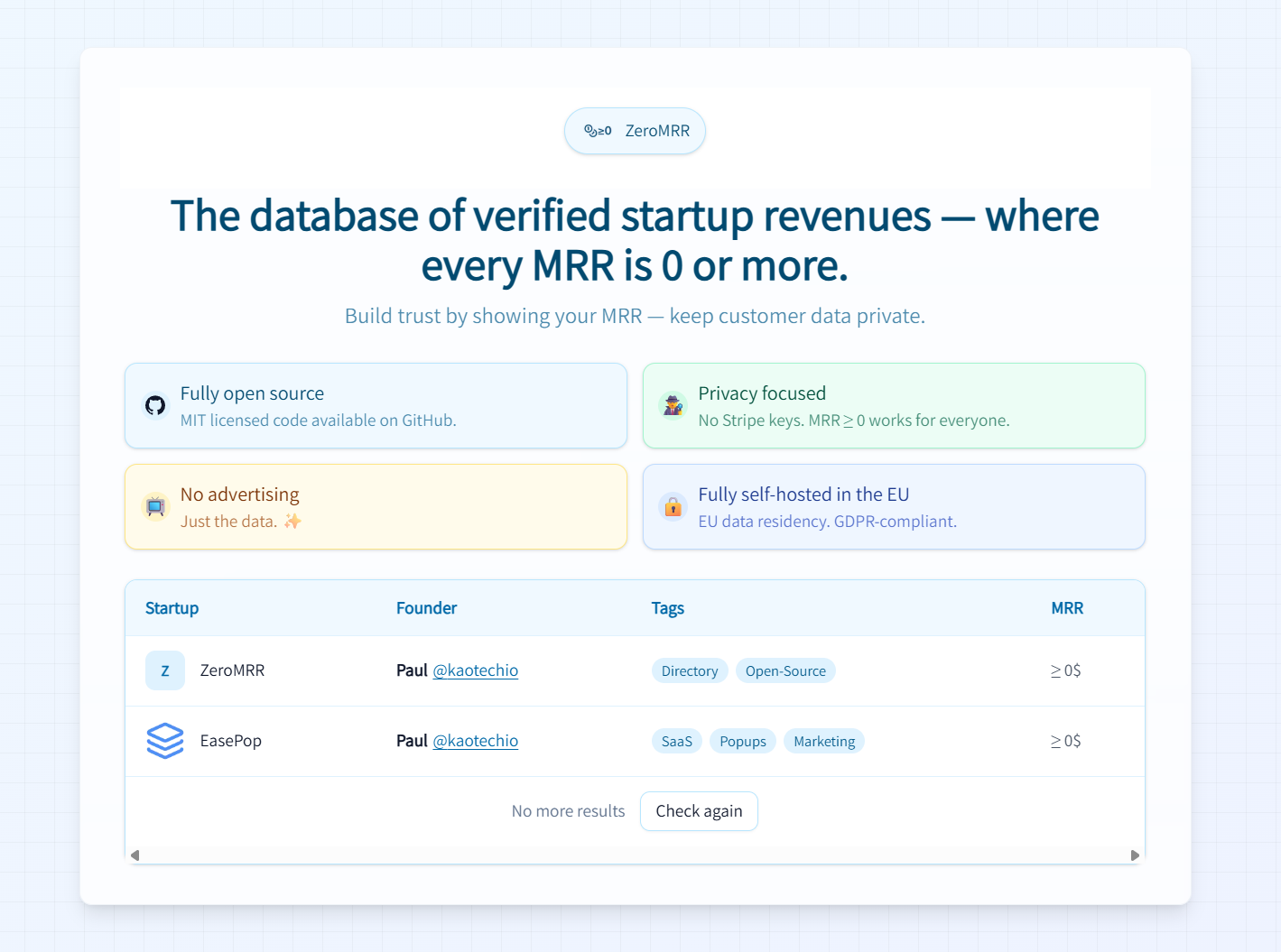This screenshot has width=1281, height=952.
Task: Open @kaotechio link in EasePop row
Action: coord(475,741)
